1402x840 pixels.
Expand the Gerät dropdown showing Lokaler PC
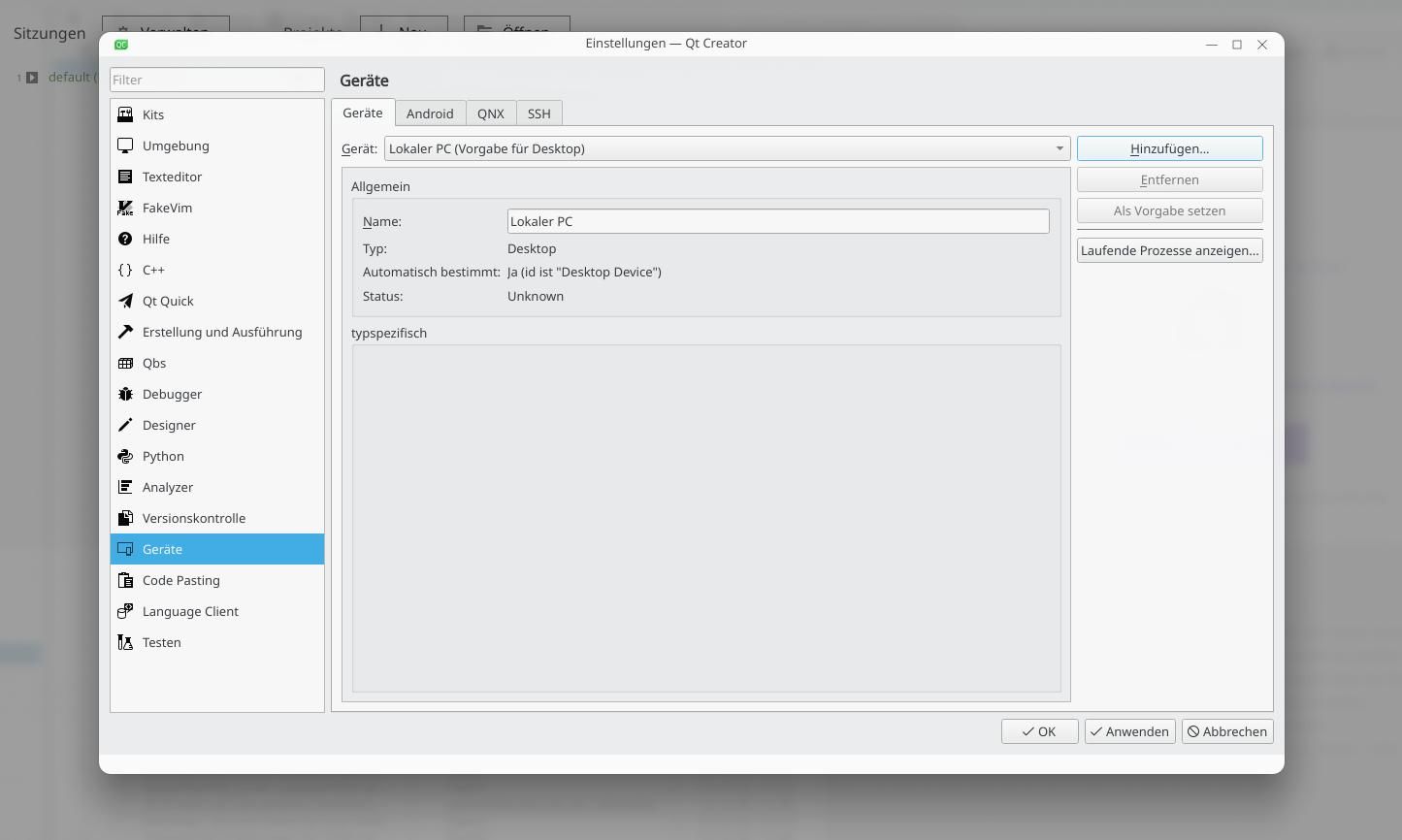[x=728, y=148]
